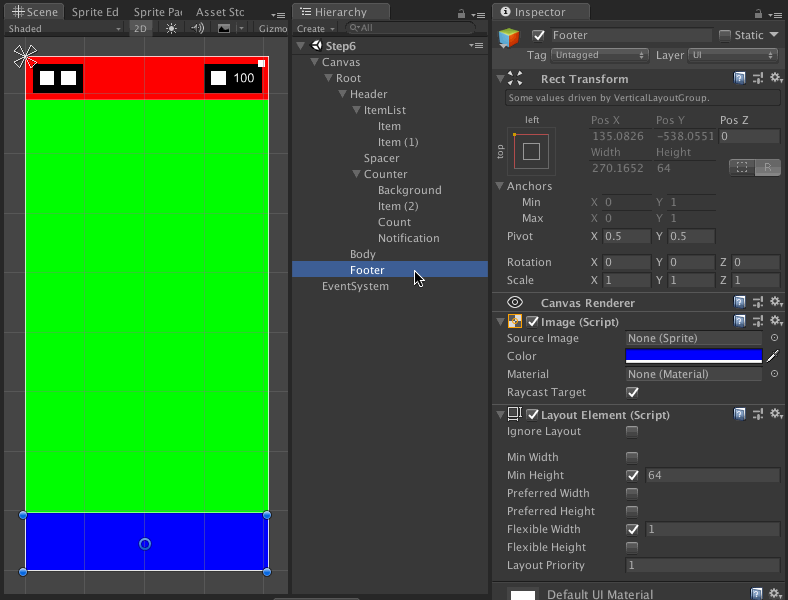Open the Tag dropdown Untagged

click(600, 55)
